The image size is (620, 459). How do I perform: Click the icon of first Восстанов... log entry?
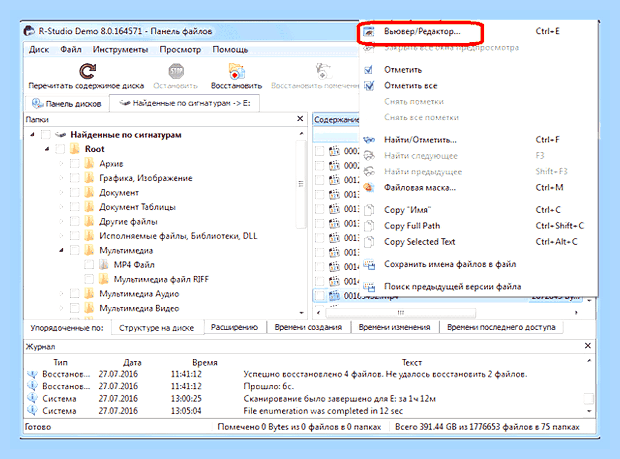32,374
